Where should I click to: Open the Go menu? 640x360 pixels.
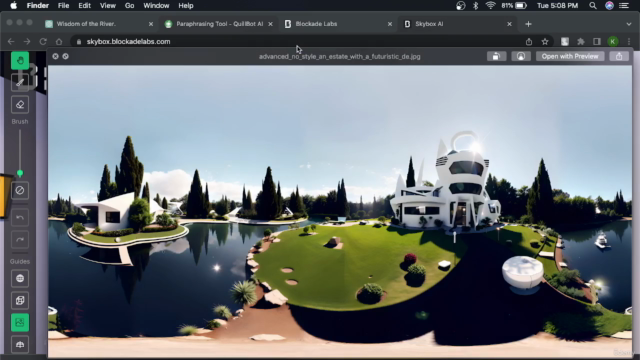point(129,6)
